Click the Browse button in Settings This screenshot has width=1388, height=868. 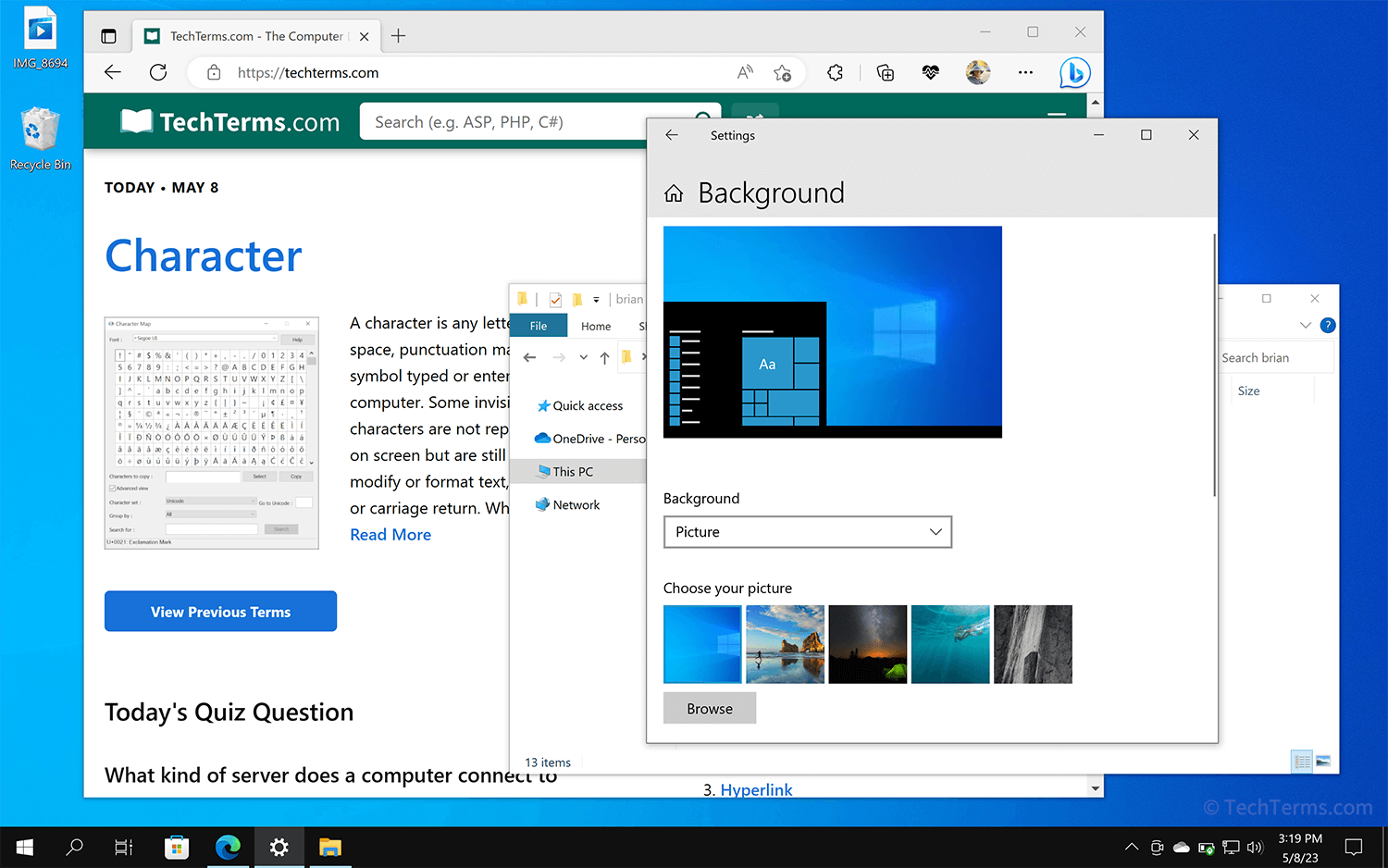(710, 708)
